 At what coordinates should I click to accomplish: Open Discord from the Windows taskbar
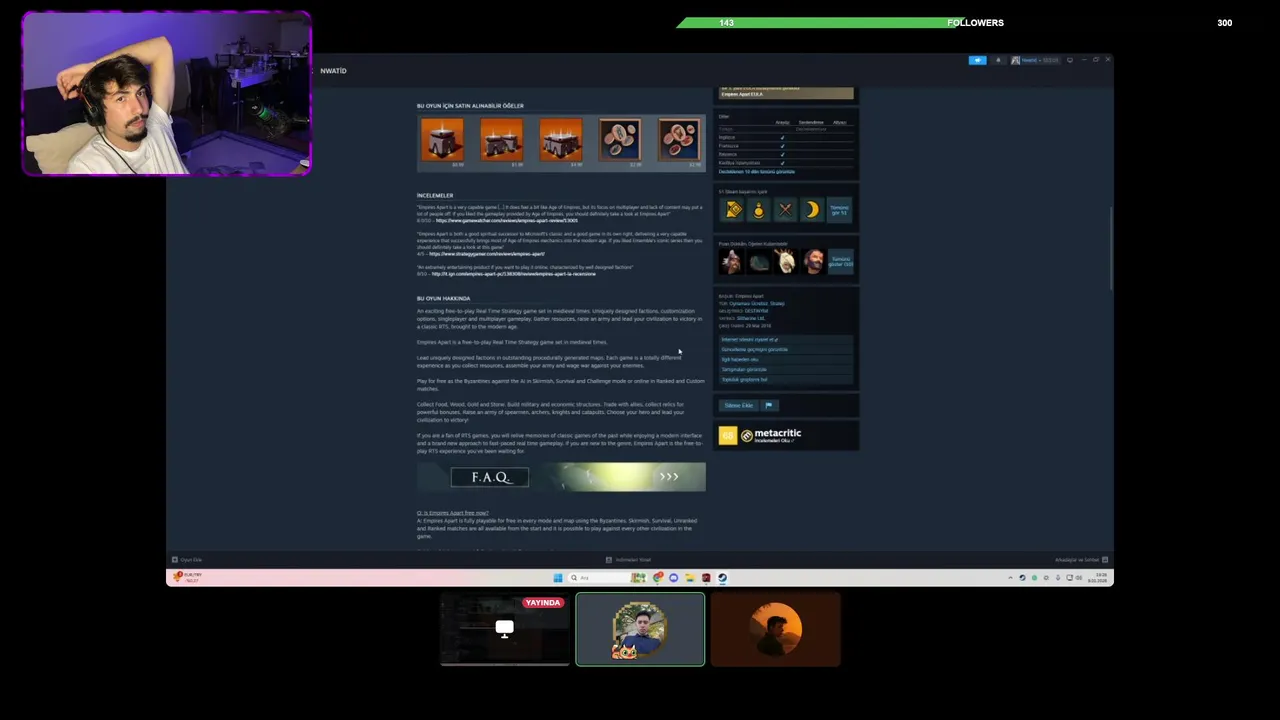click(673, 578)
